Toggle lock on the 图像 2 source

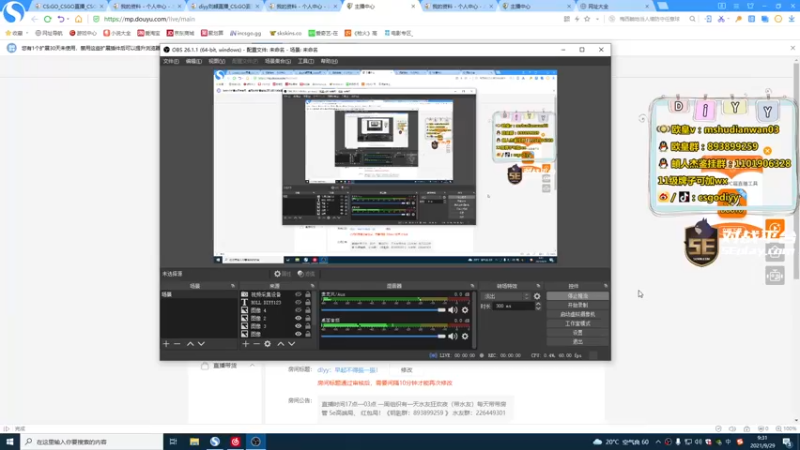coord(308,318)
